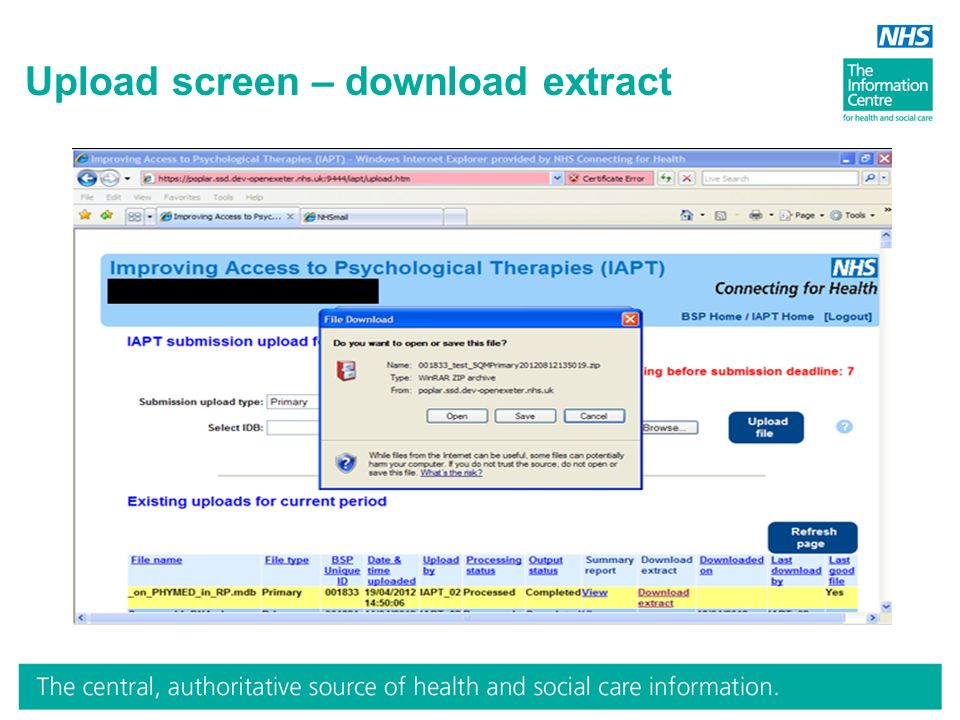Viewport: 960px width, 720px height.
Task: Sort by Last good file header
Action: tap(841, 570)
